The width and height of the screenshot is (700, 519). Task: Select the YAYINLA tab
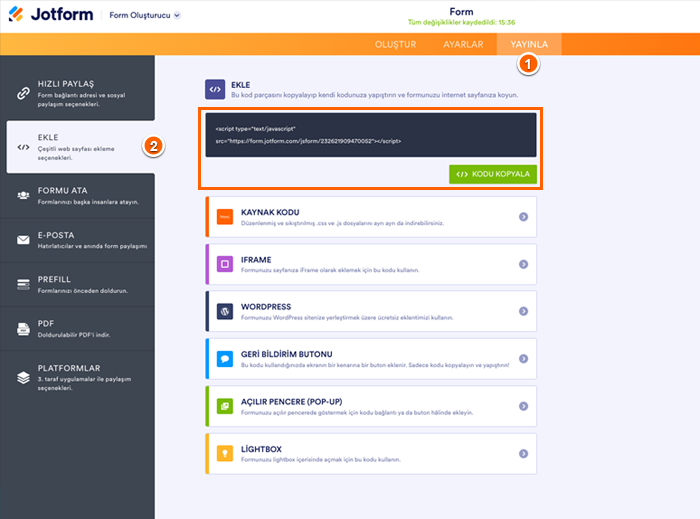click(x=529, y=44)
